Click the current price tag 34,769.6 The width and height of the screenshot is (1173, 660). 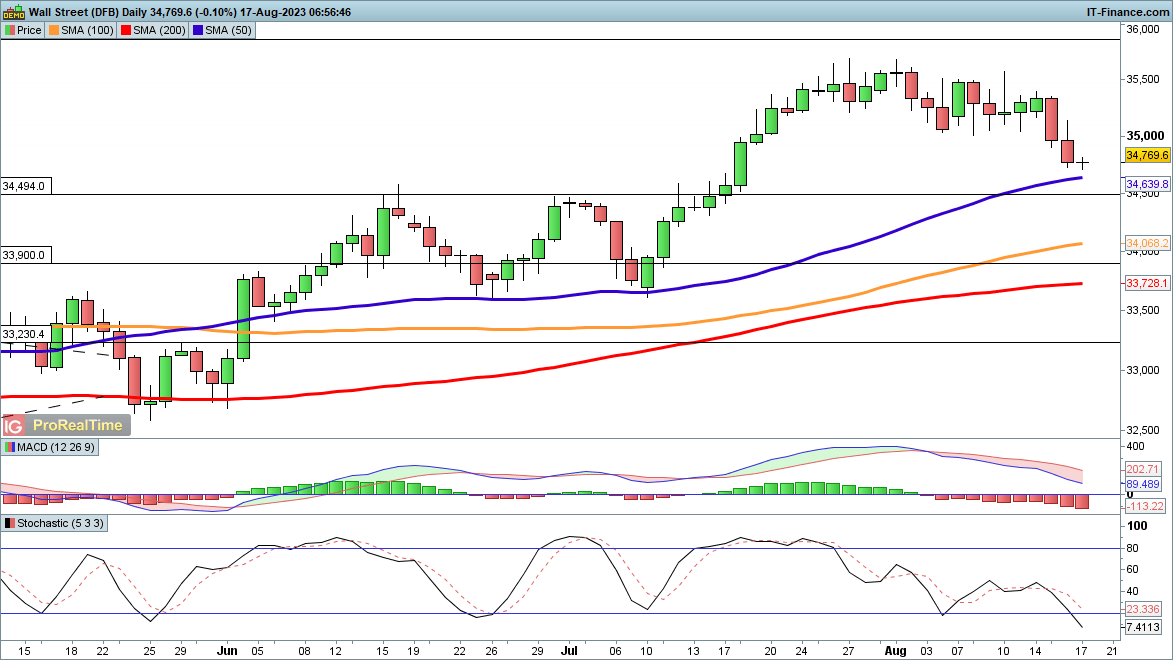tap(1147, 156)
